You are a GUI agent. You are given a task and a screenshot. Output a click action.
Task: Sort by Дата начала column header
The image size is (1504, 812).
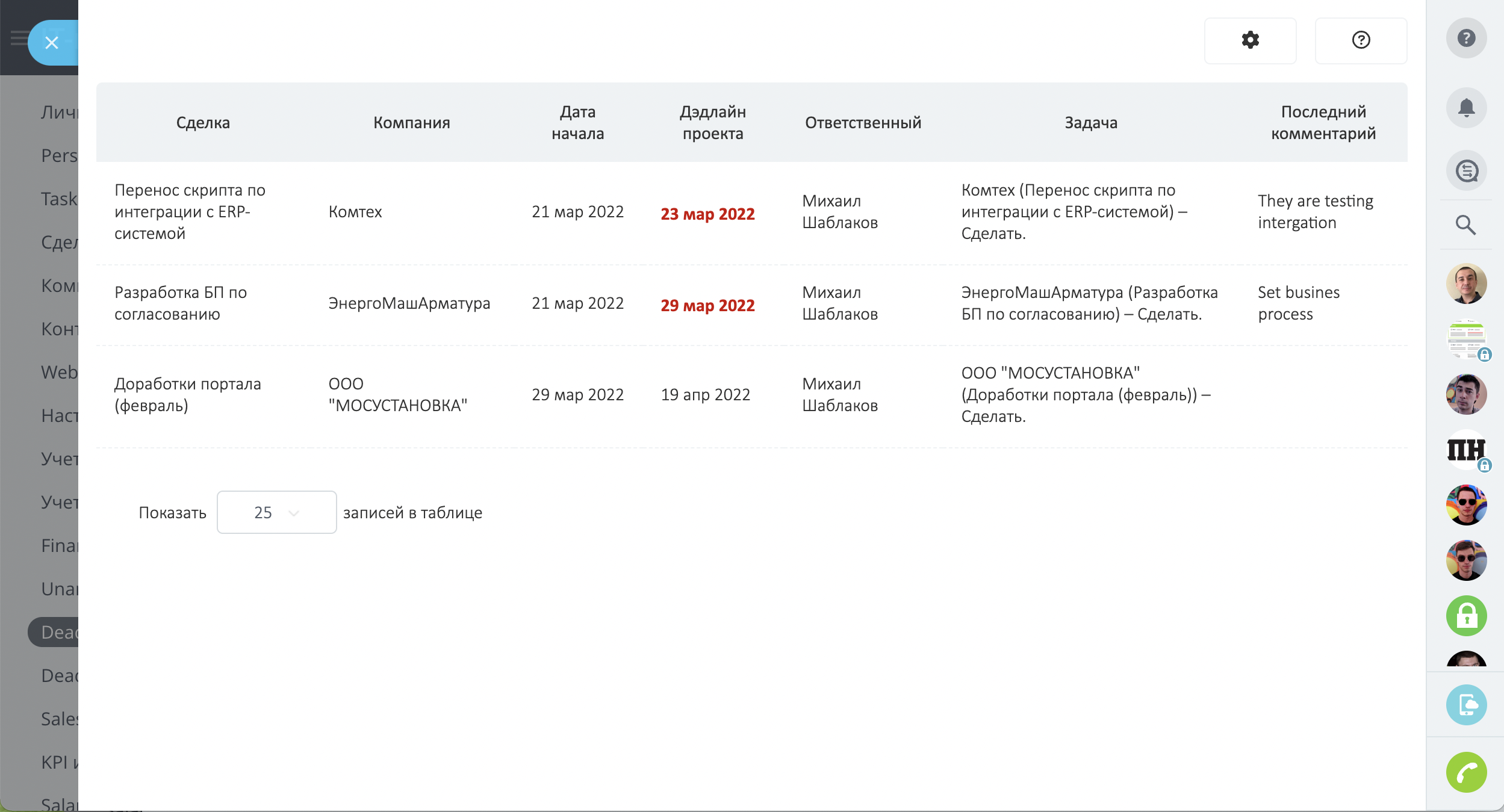click(577, 122)
